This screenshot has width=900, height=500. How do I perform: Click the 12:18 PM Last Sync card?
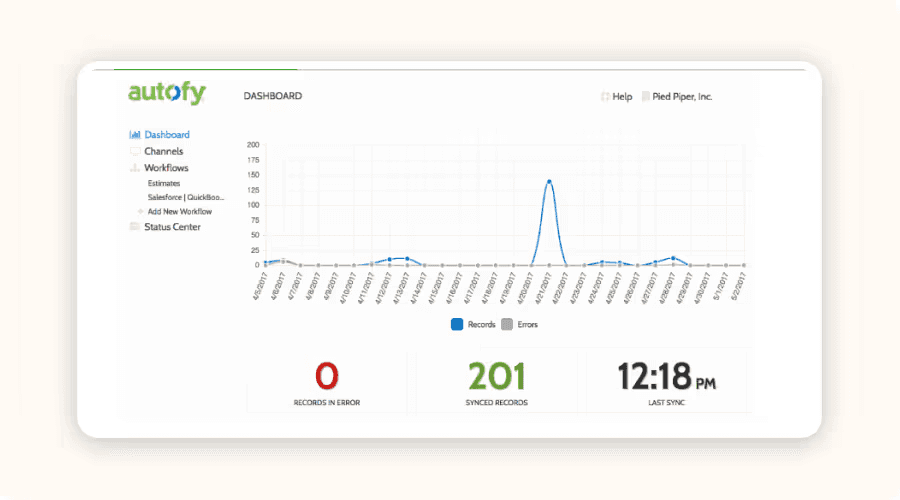tap(666, 383)
